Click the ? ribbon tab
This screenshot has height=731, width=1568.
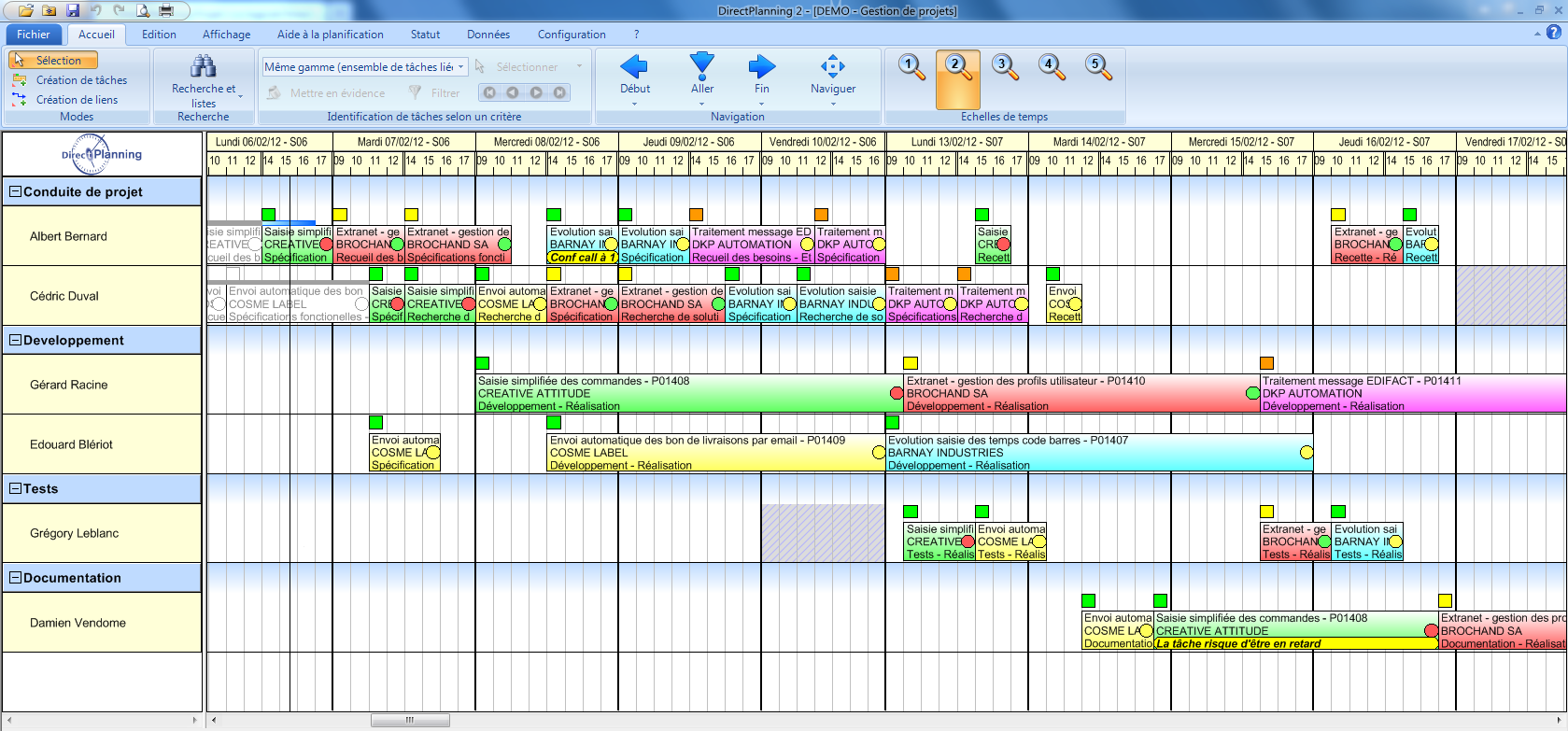pyautogui.click(x=637, y=35)
